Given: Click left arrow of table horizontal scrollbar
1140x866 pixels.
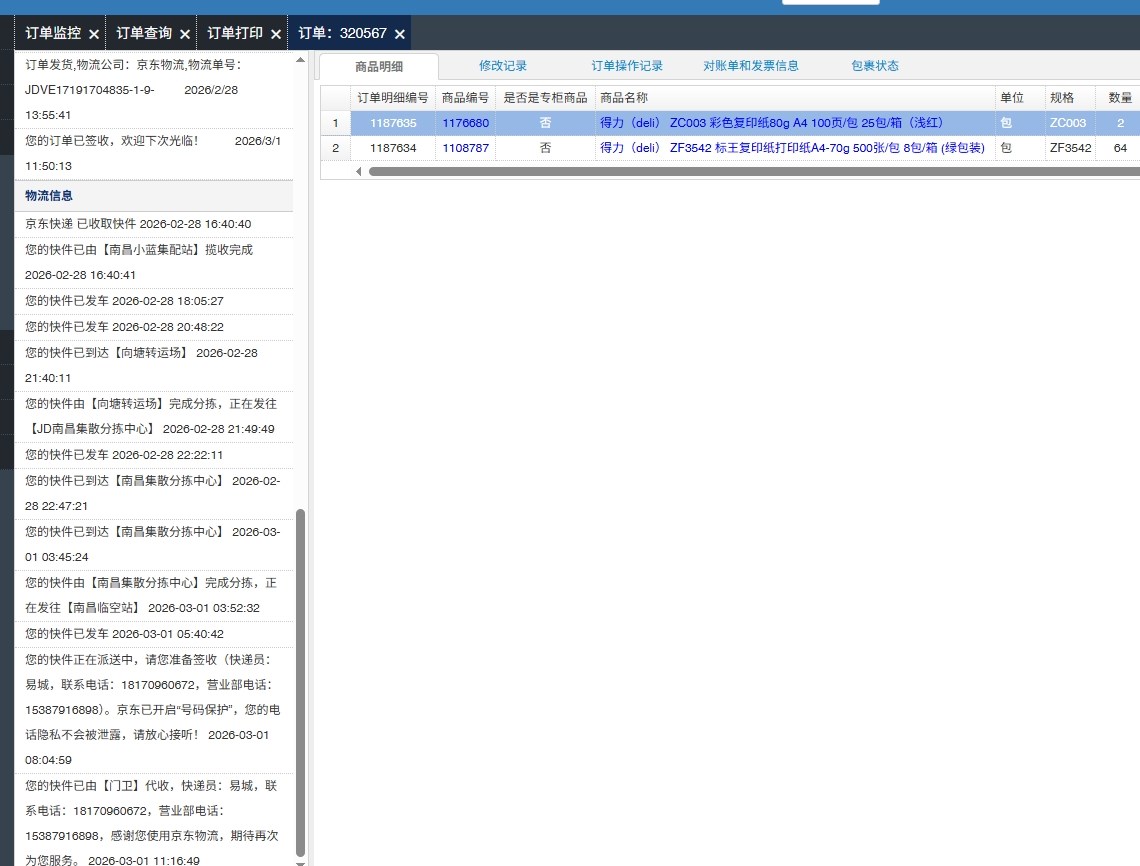Looking at the screenshot, I should tap(360, 171).
